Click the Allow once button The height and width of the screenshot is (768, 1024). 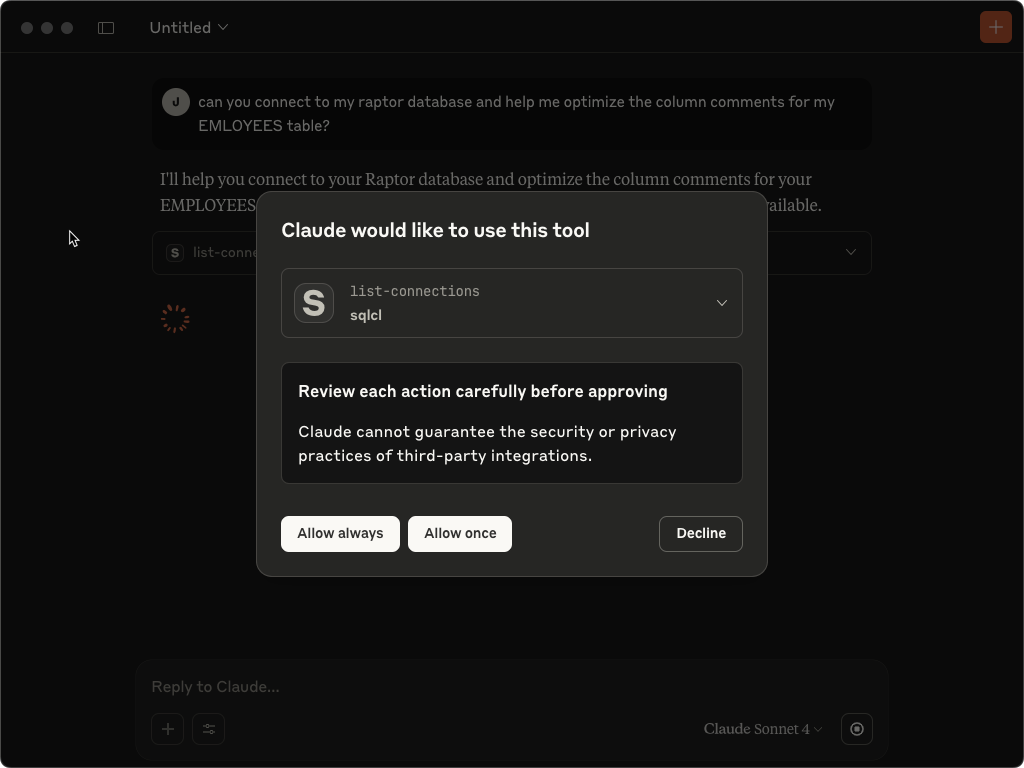pyautogui.click(x=460, y=534)
